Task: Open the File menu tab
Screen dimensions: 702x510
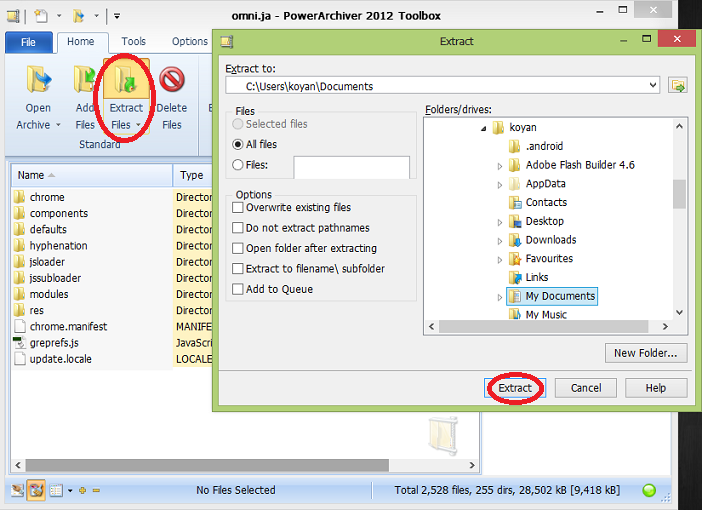Action: (28, 43)
